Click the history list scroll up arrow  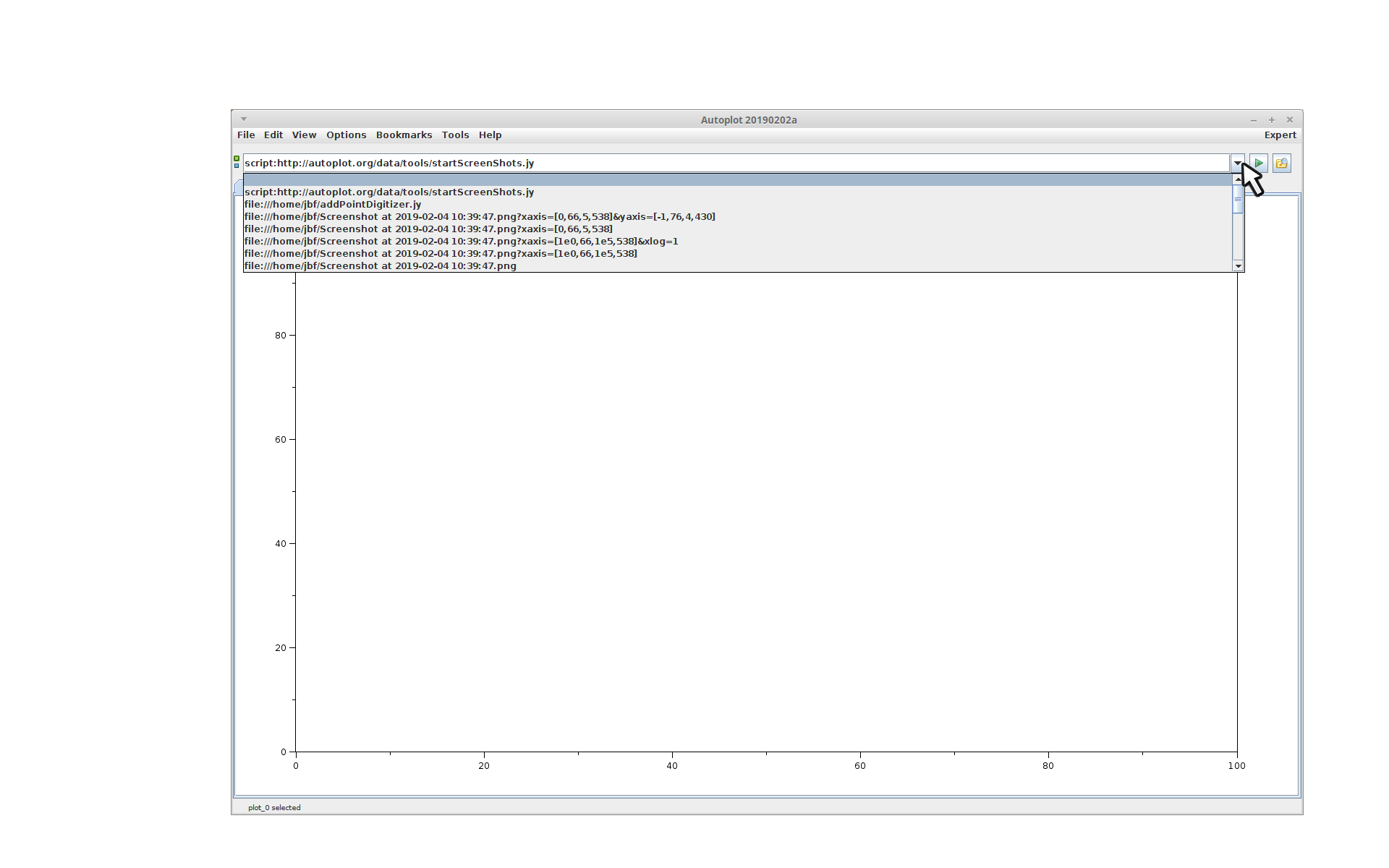pyautogui.click(x=1238, y=179)
